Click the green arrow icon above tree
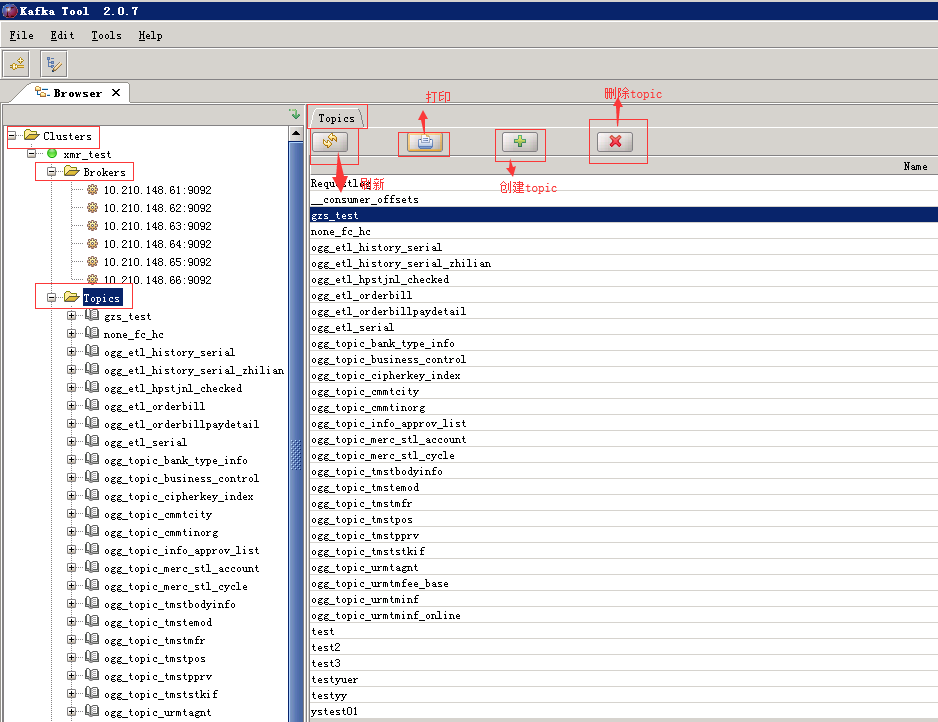Image resolution: width=938 pixels, height=722 pixels. pos(294,114)
